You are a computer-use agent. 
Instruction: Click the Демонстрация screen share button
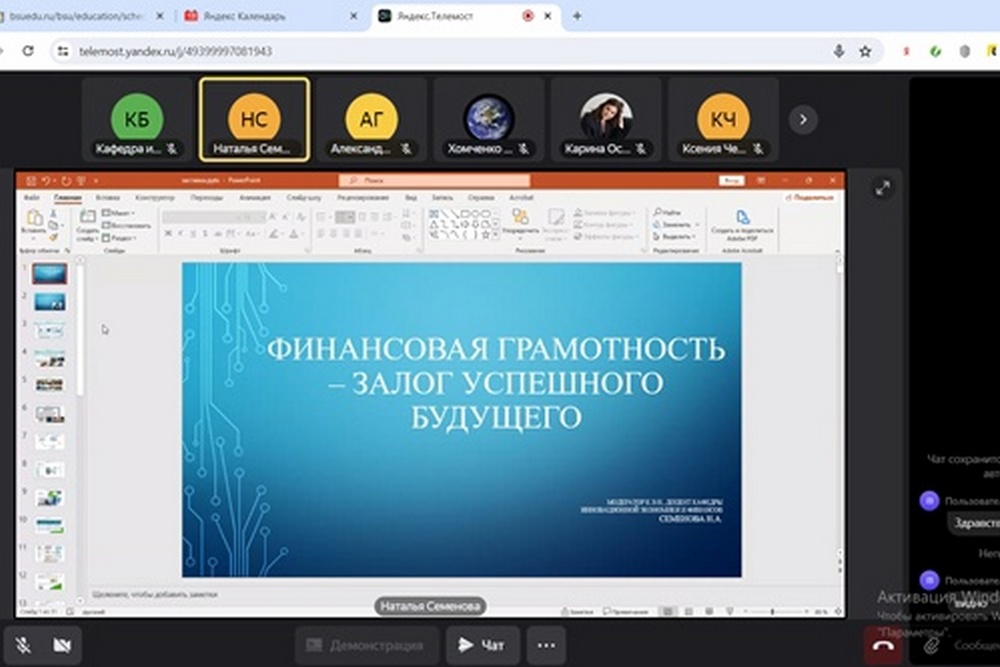point(367,646)
